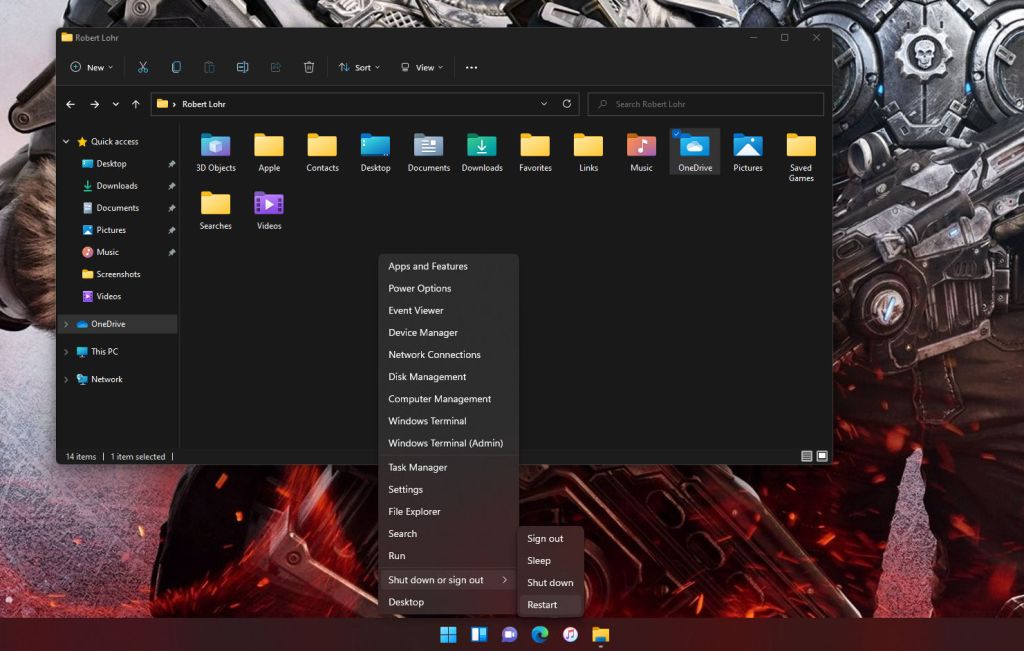Open the 3D Objects folder
This screenshot has width=1024, height=651.
[216, 146]
